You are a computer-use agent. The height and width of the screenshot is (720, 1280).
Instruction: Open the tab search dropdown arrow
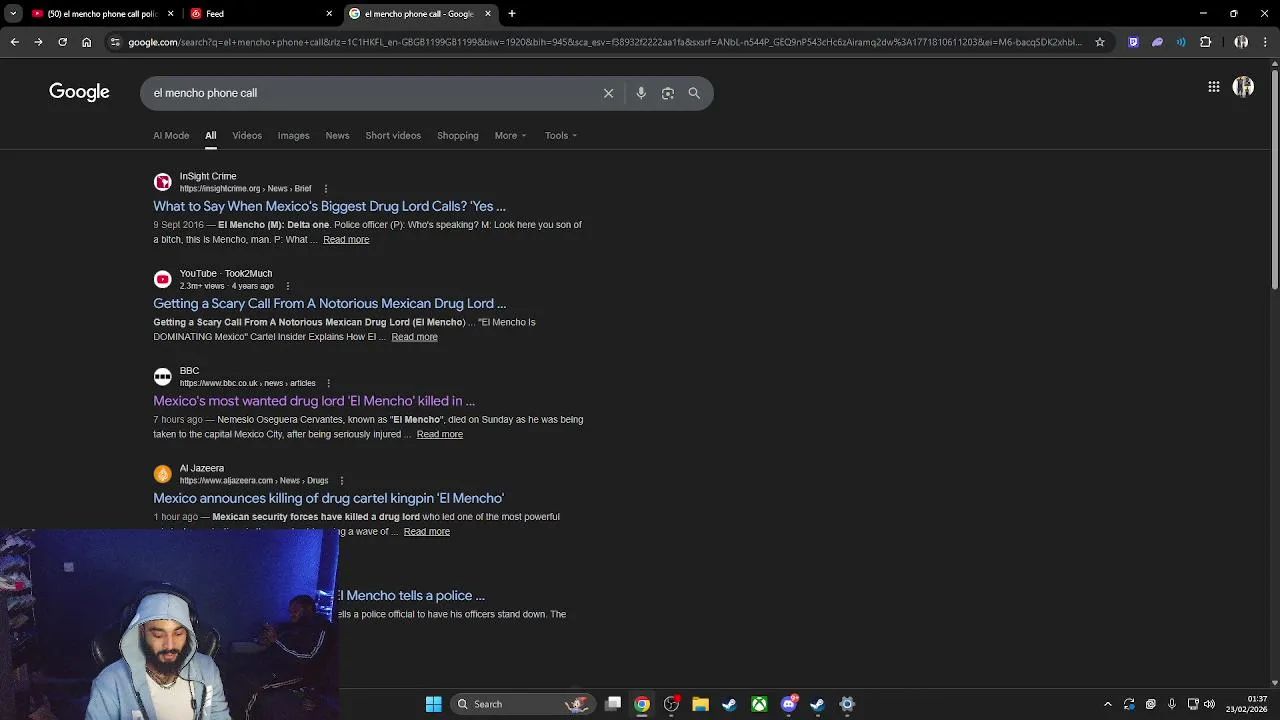pos(13,14)
